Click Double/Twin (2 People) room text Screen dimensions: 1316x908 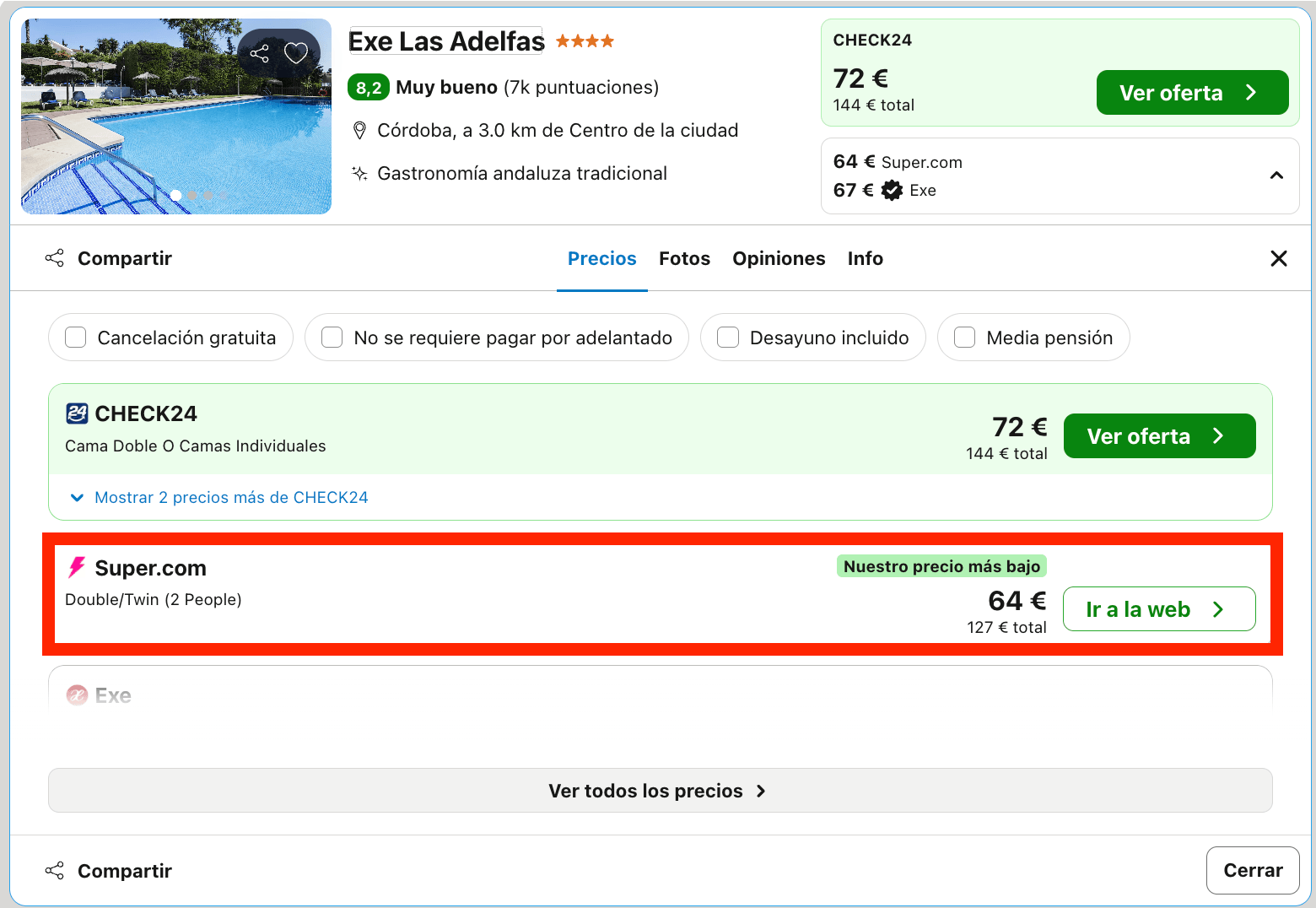tap(154, 600)
